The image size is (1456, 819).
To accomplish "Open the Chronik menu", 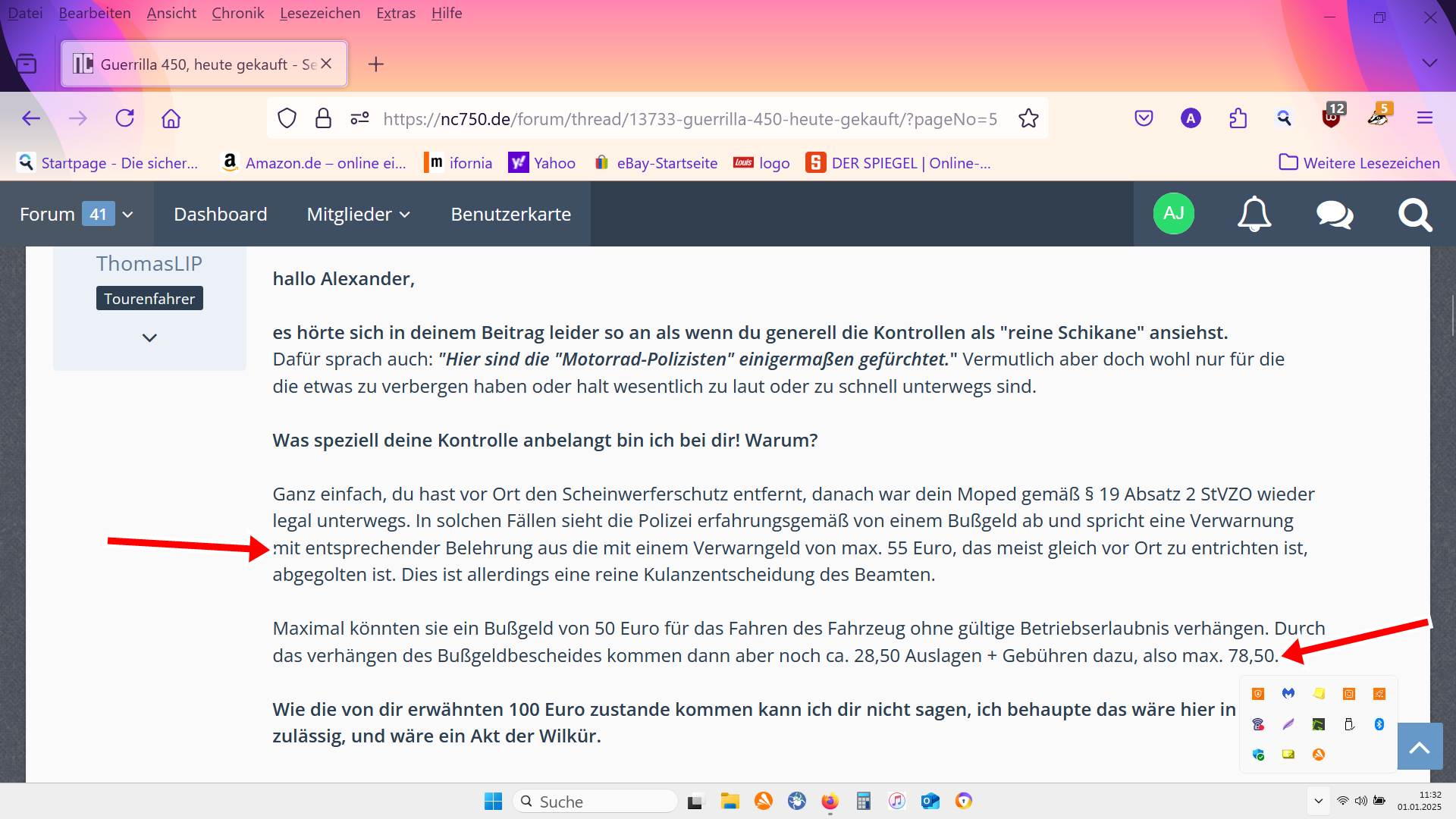I will coord(237,13).
